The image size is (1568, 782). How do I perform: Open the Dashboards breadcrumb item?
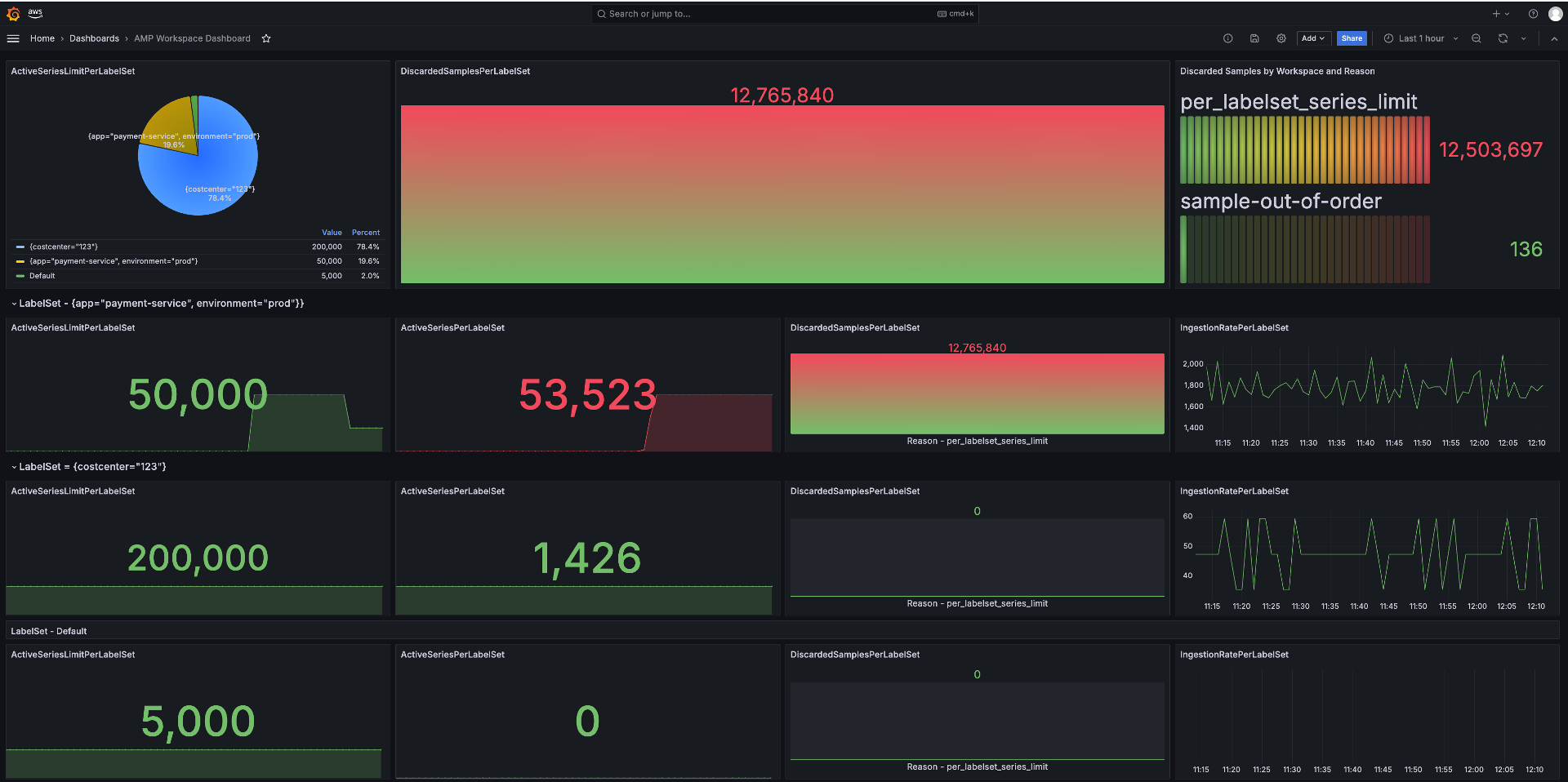(94, 38)
